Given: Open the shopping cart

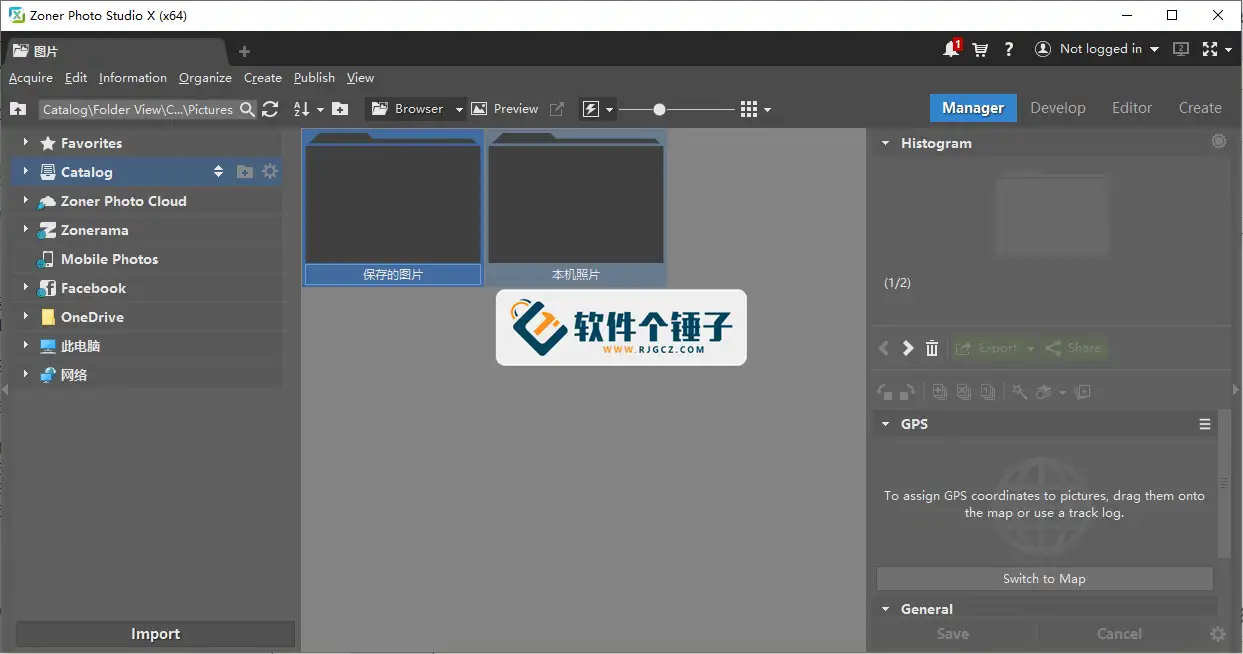Looking at the screenshot, I should tap(980, 49).
